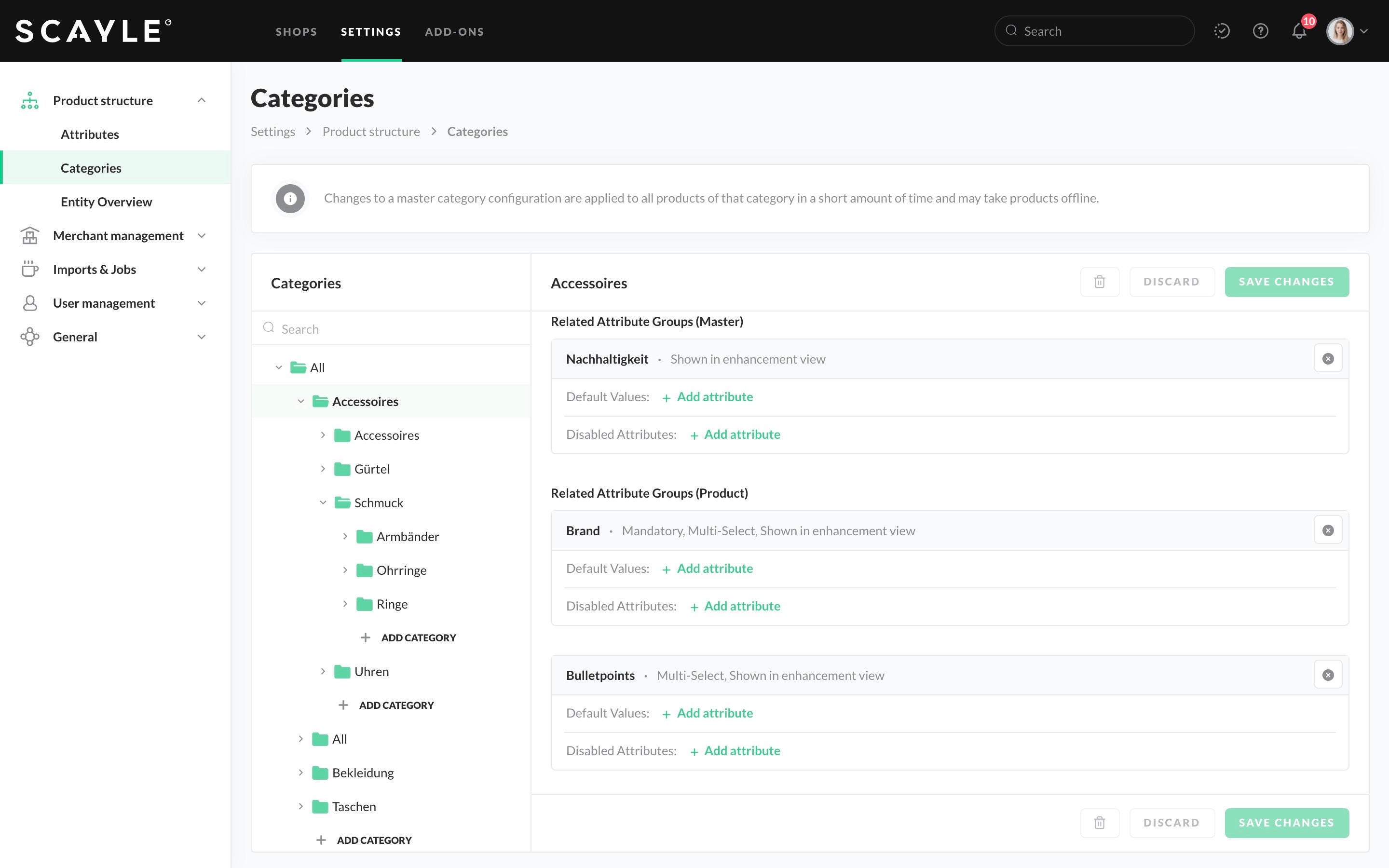Screen dimensions: 1389x868
Task: Click top Save Changes button
Action: point(1286,282)
